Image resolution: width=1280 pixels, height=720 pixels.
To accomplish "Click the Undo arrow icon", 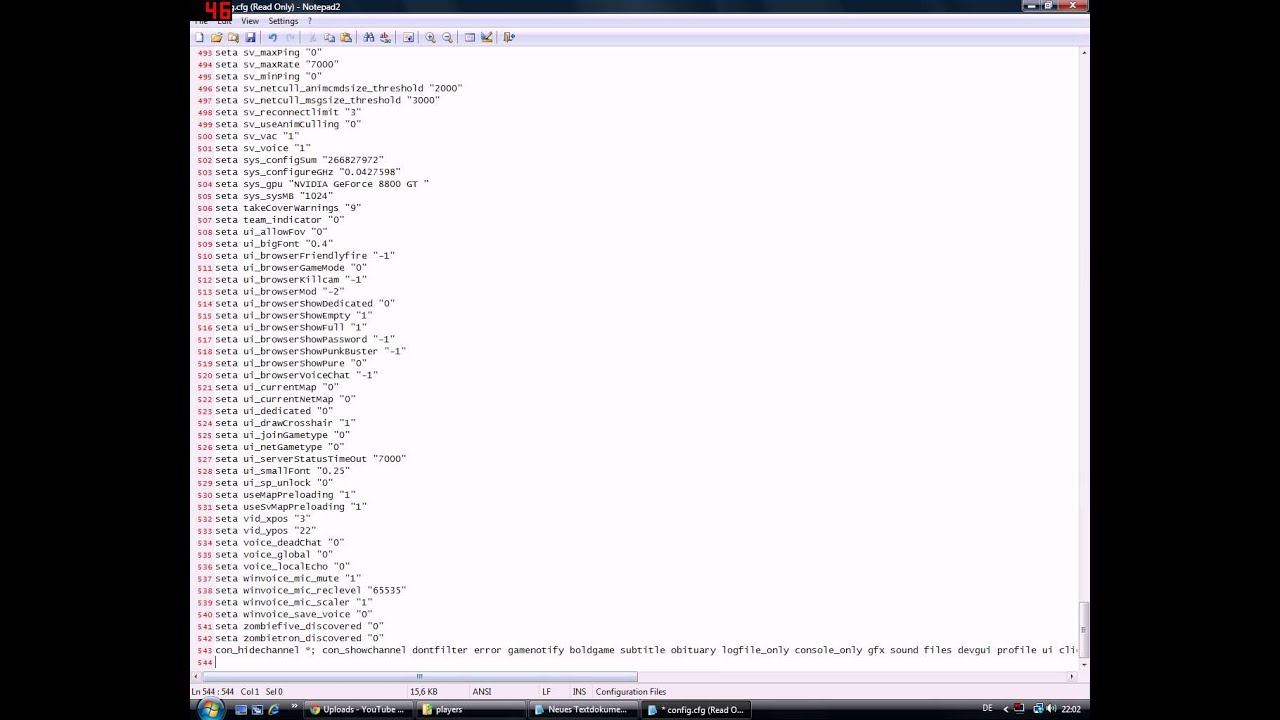I will pyautogui.click(x=272, y=37).
